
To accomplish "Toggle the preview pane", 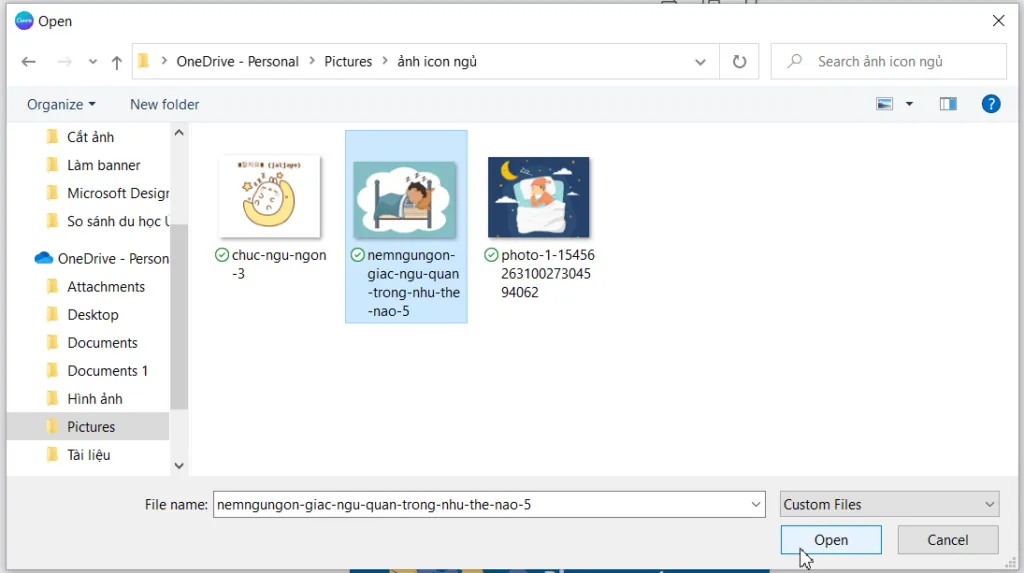I will 948,104.
